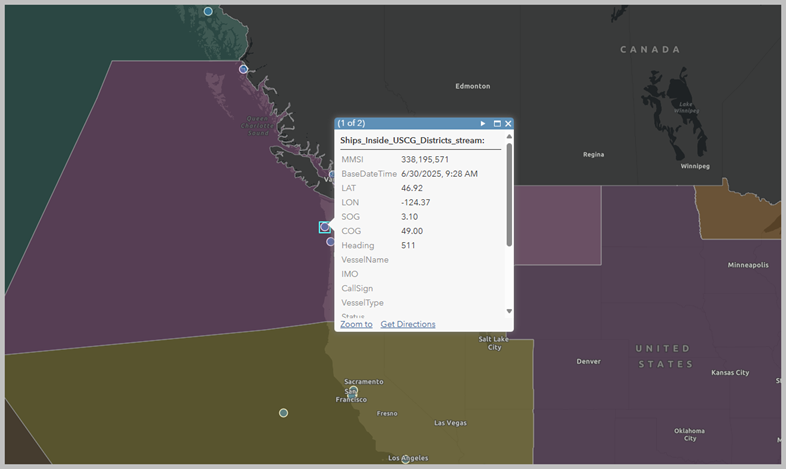The width and height of the screenshot is (786, 470).
Task: Close the ship details popup
Action: (x=508, y=123)
